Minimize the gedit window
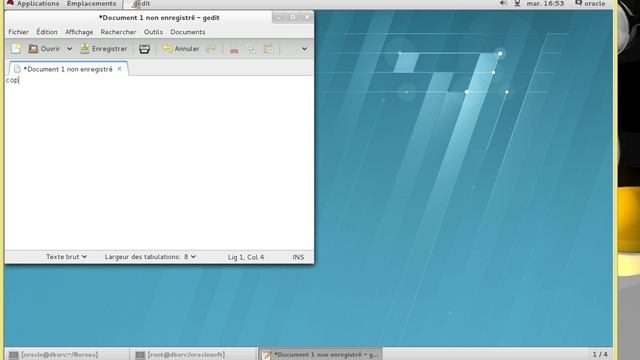 (x=278, y=18)
